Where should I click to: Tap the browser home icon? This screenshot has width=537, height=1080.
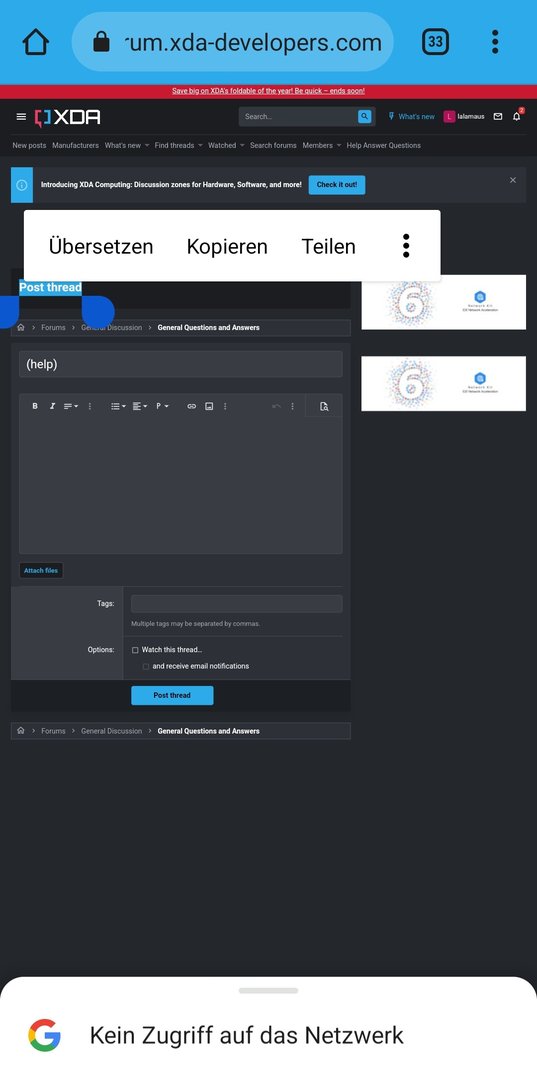coord(36,42)
